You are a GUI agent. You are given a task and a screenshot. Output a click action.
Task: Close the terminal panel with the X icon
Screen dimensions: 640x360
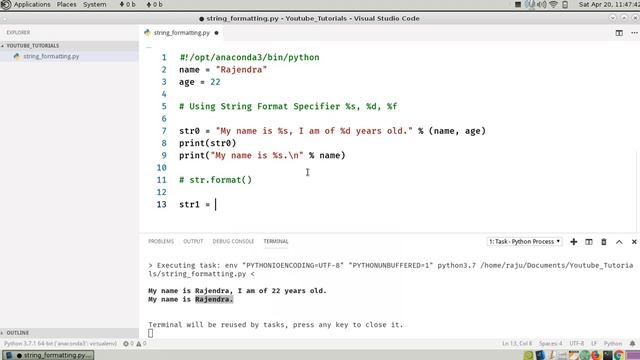pyautogui.click(x=634, y=242)
